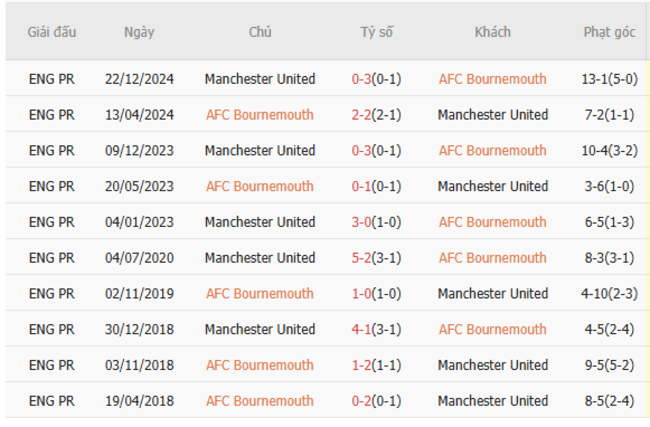Click the 2-2(2-1) score on 13/04/2024
The height and width of the screenshot is (427, 650).
tap(377, 115)
